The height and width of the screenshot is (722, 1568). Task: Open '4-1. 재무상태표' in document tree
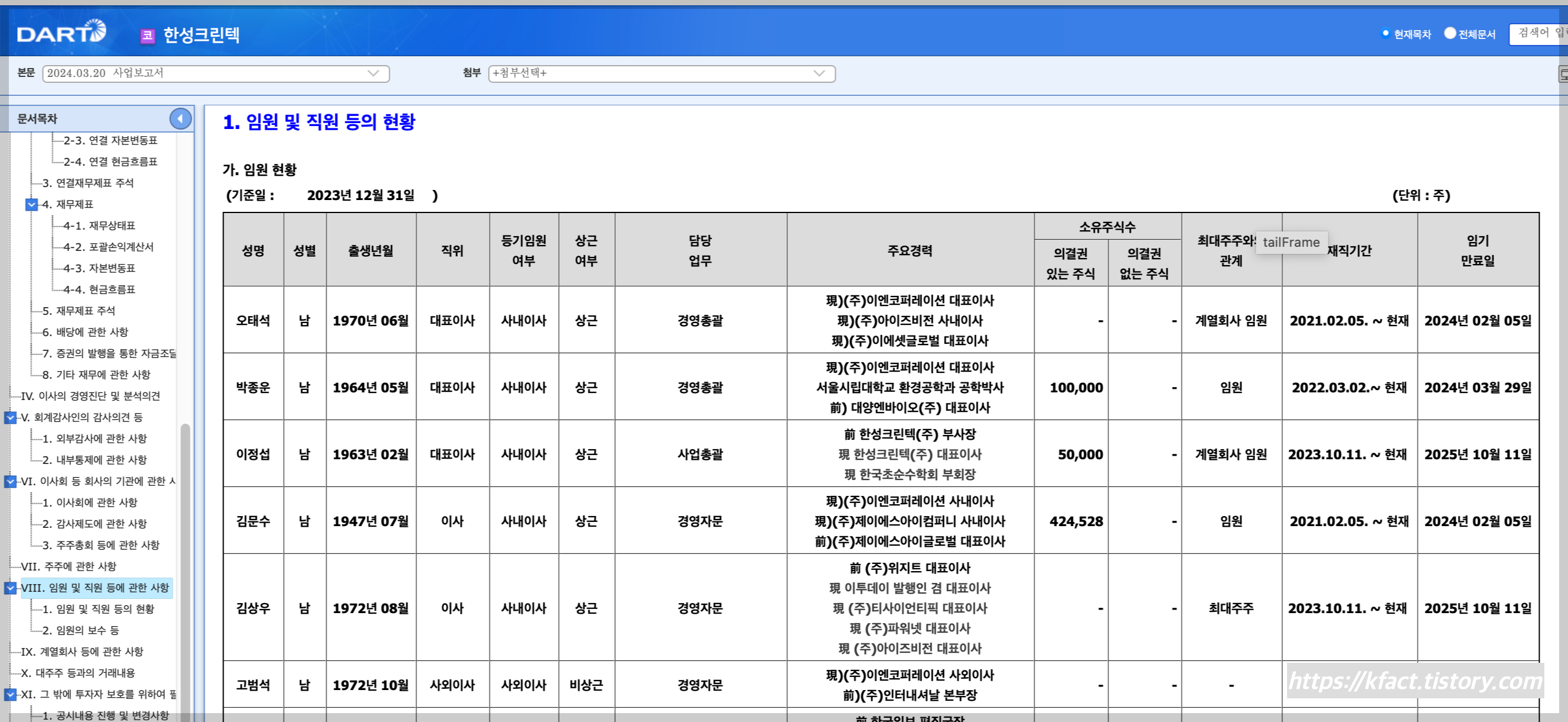pos(99,225)
